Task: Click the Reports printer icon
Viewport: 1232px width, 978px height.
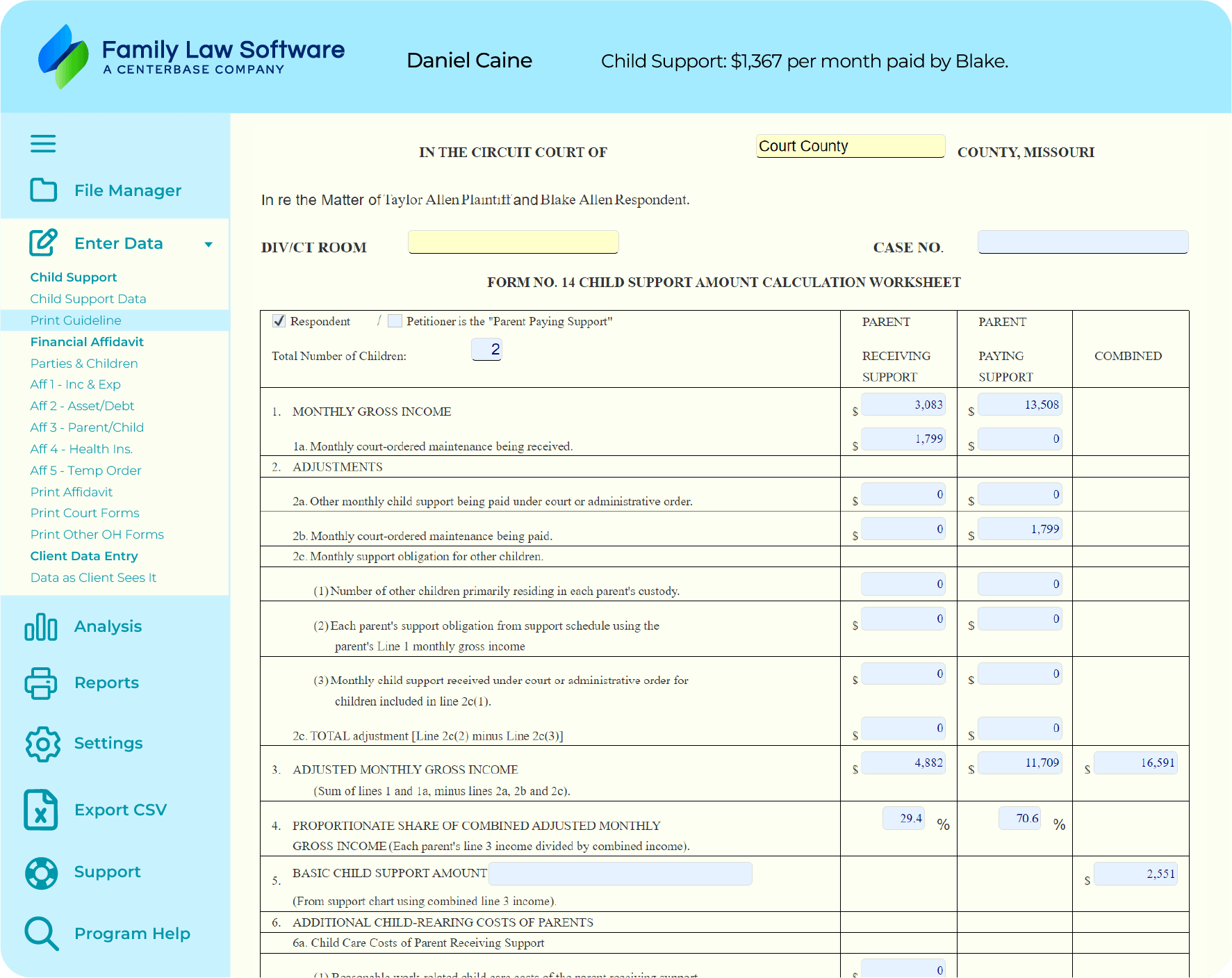Action: pyautogui.click(x=41, y=683)
